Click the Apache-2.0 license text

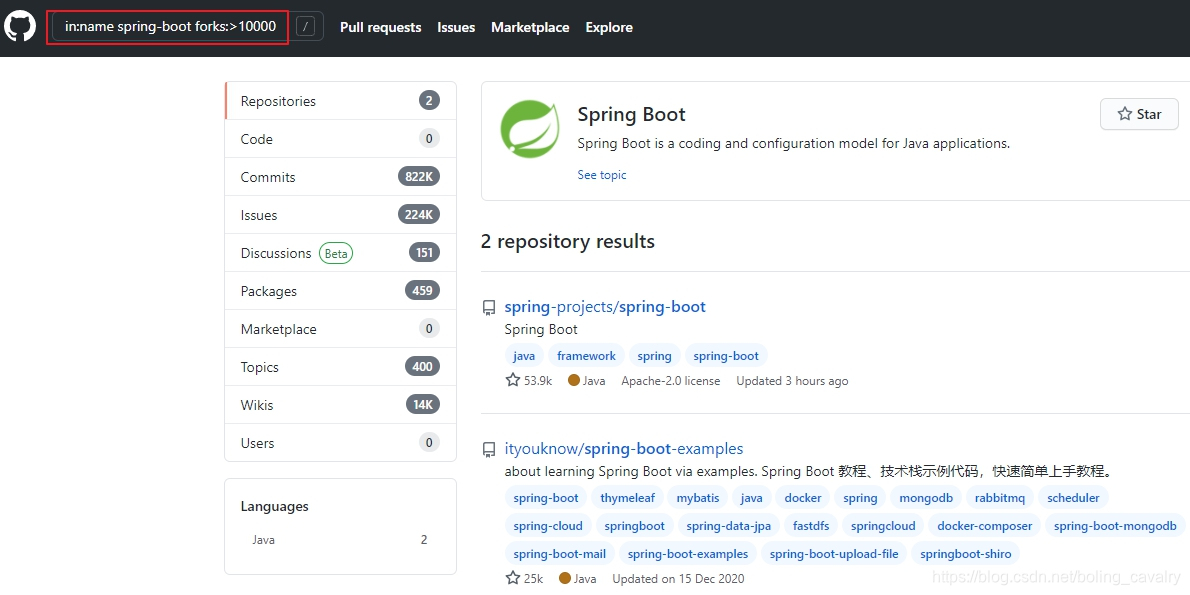(670, 381)
